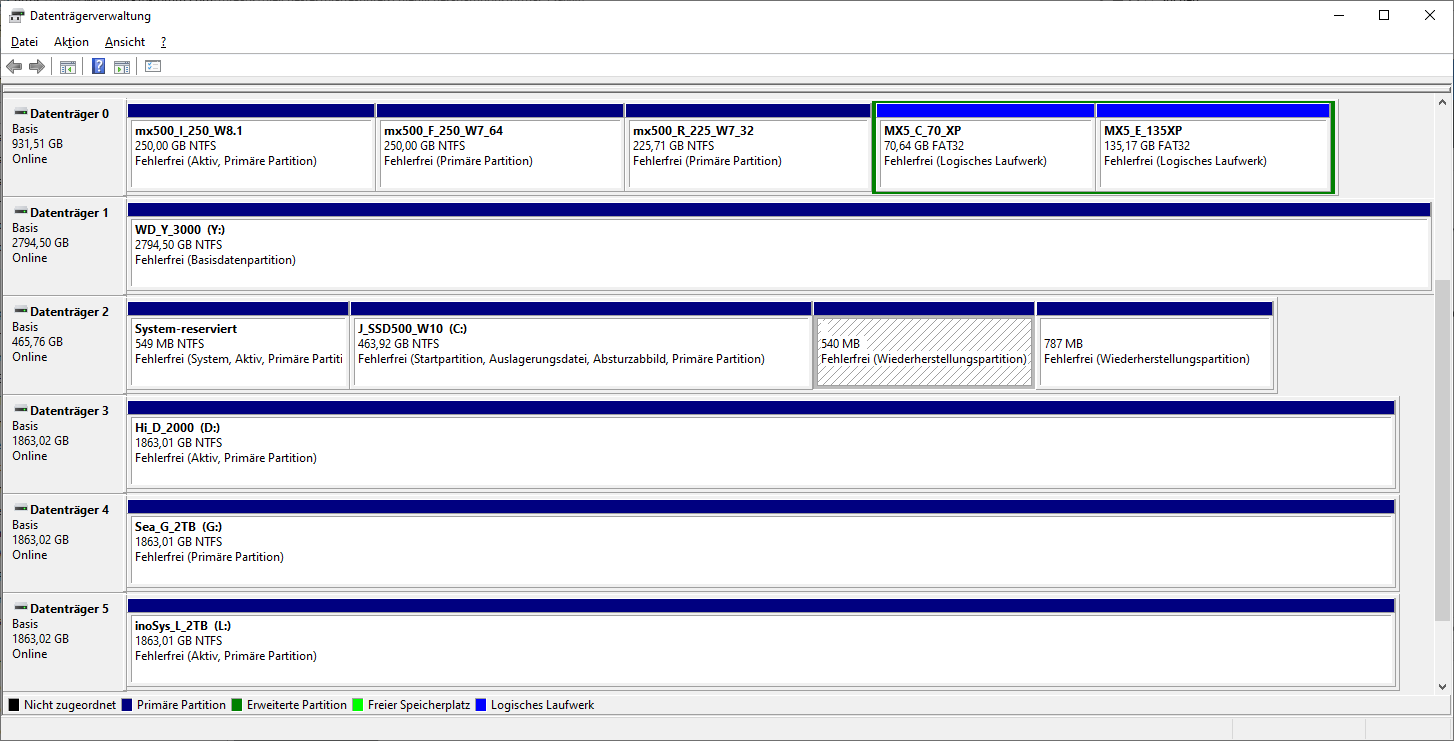The height and width of the screenshot is (741, 1454).
Task: Open the Aktion menu
Action: (71, 42)
